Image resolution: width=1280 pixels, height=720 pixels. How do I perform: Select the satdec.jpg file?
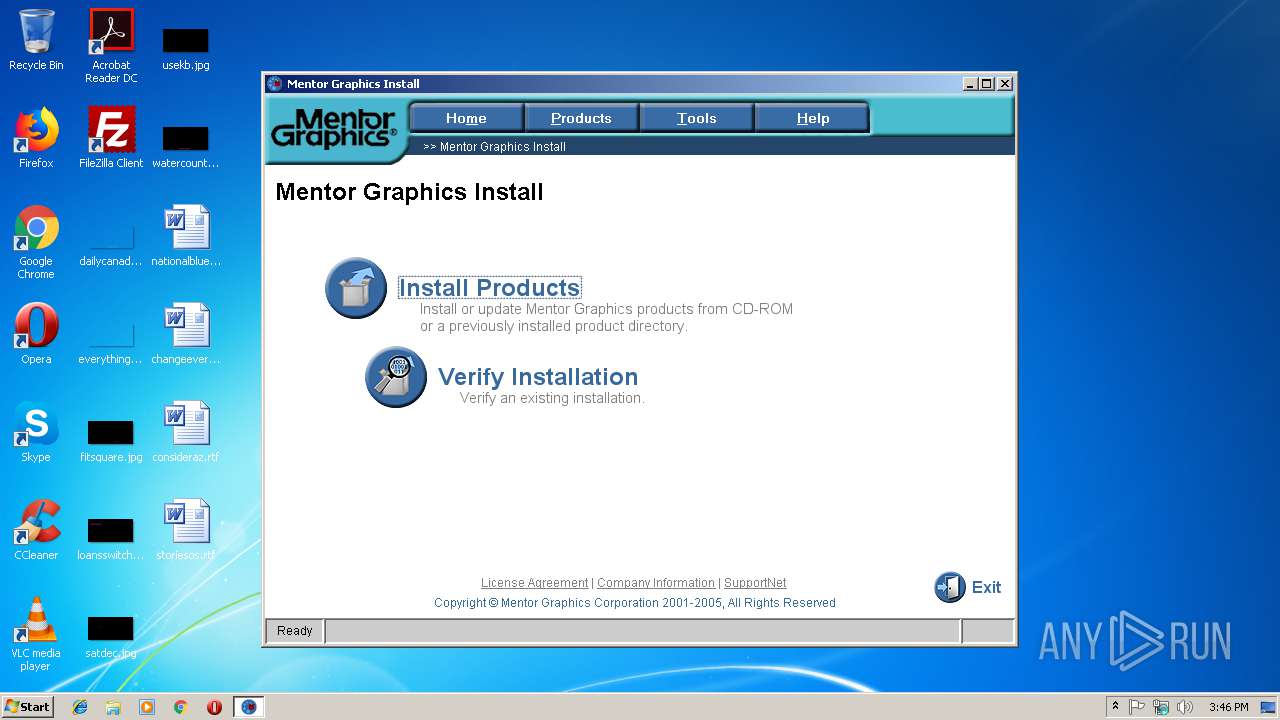111,636
